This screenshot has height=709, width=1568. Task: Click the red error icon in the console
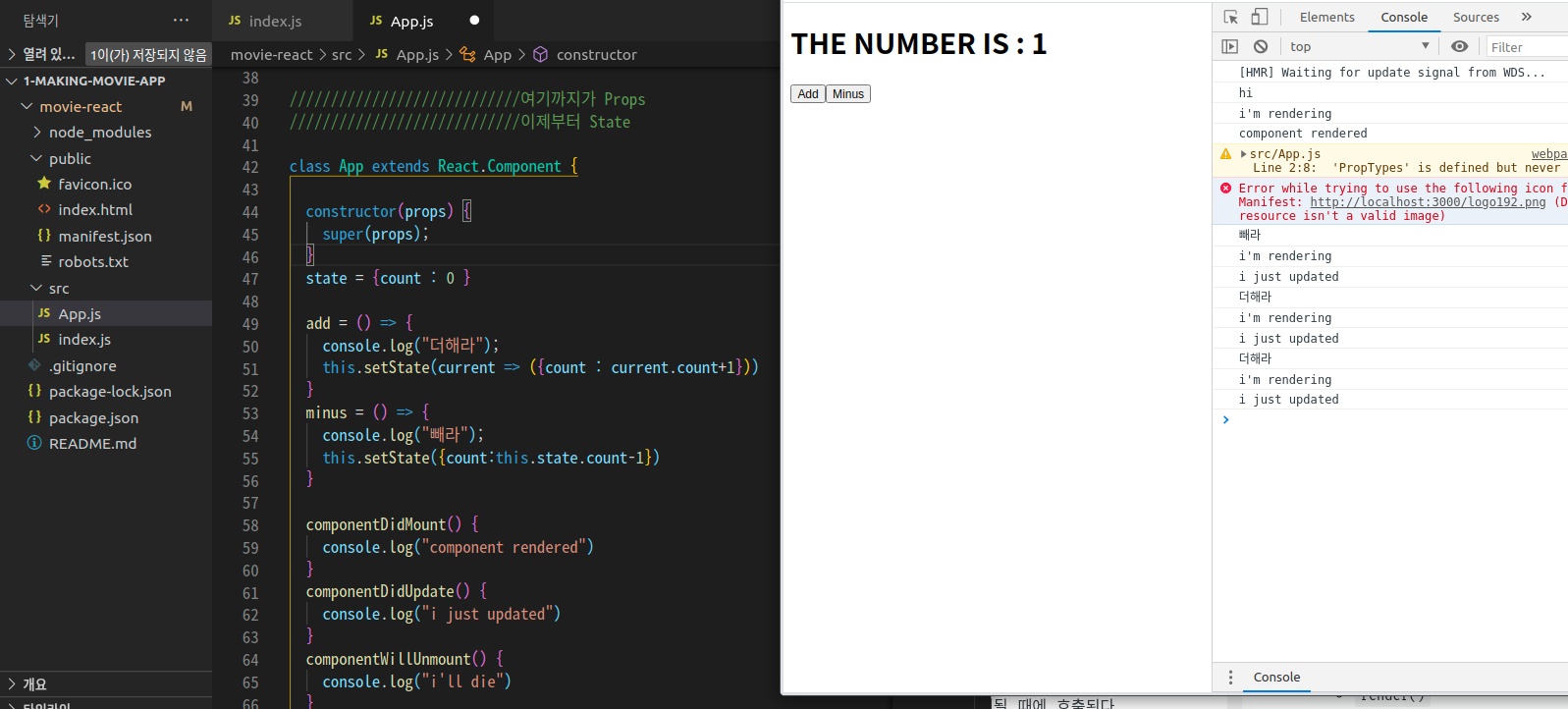pyautogui.click(x=1225, y=188)
